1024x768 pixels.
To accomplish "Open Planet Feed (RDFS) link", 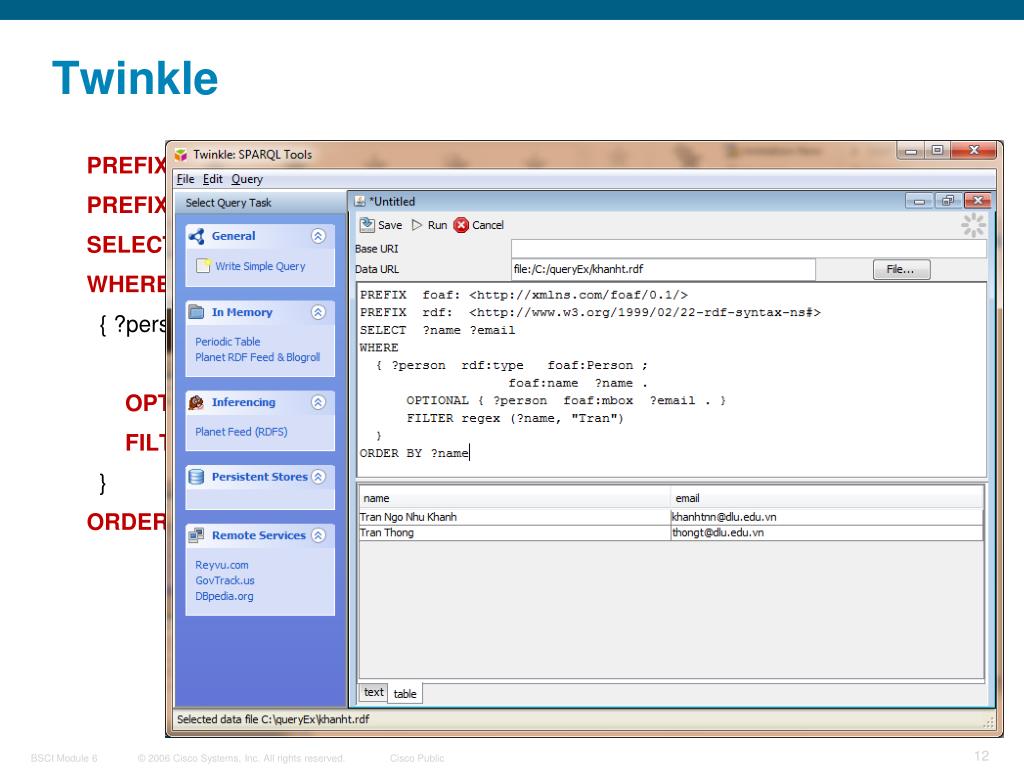I will point(241,432).
